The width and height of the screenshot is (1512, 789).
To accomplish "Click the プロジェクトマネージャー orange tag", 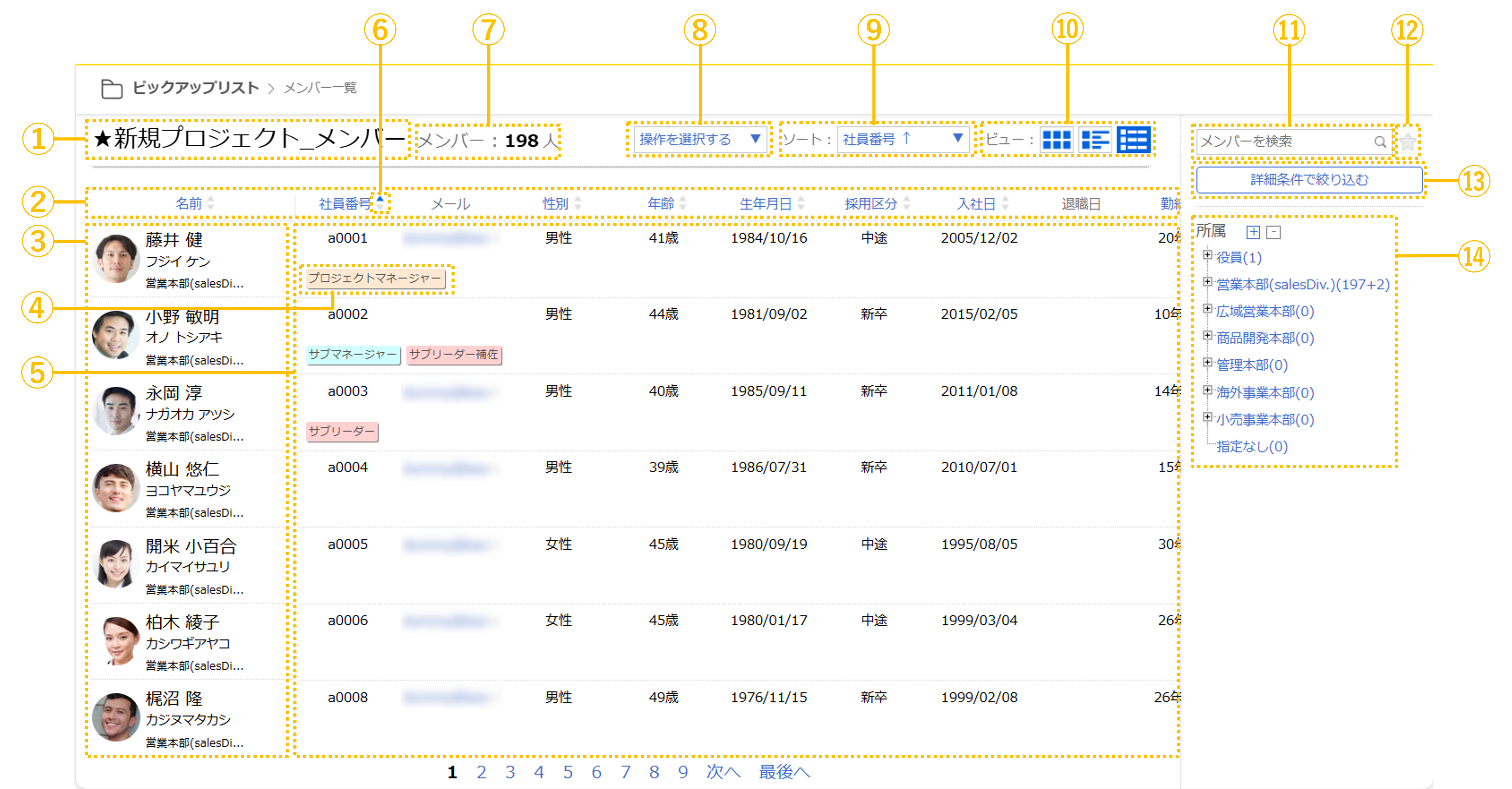I will [376, 278].
